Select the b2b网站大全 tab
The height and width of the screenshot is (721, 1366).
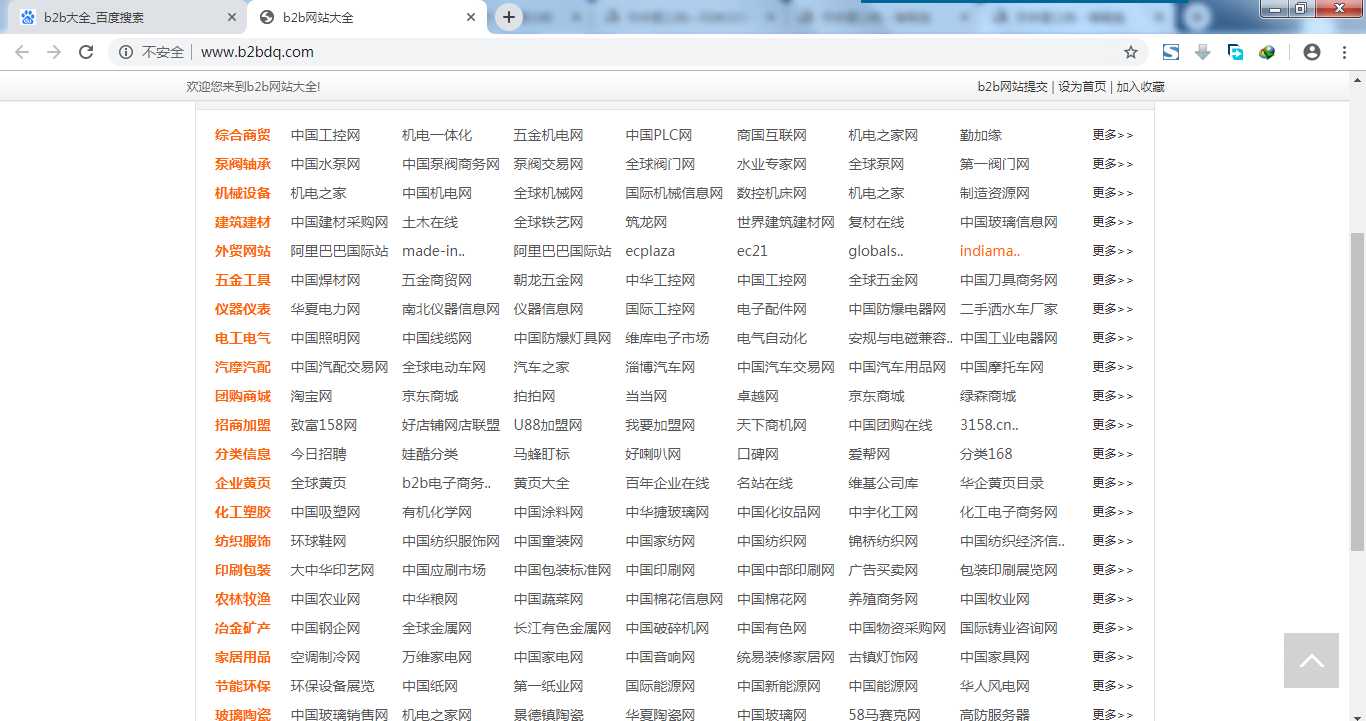367,17
